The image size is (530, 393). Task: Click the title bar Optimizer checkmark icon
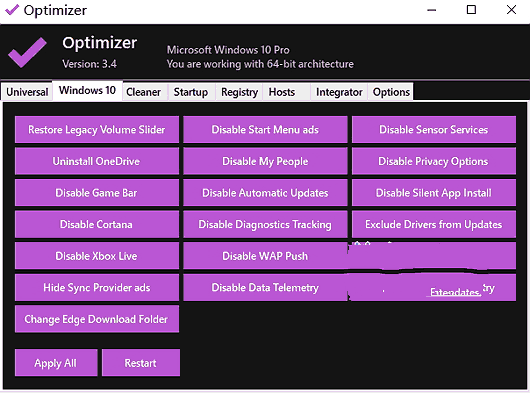pyautogui.click(x=12, y=10)
